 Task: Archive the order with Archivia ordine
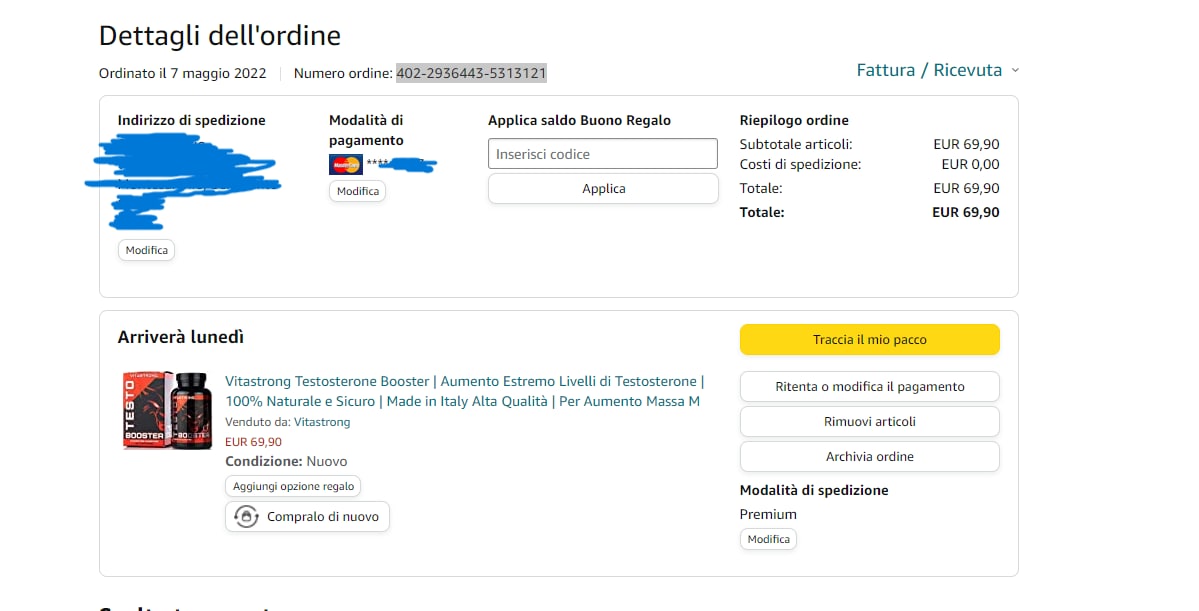(869, 457)
